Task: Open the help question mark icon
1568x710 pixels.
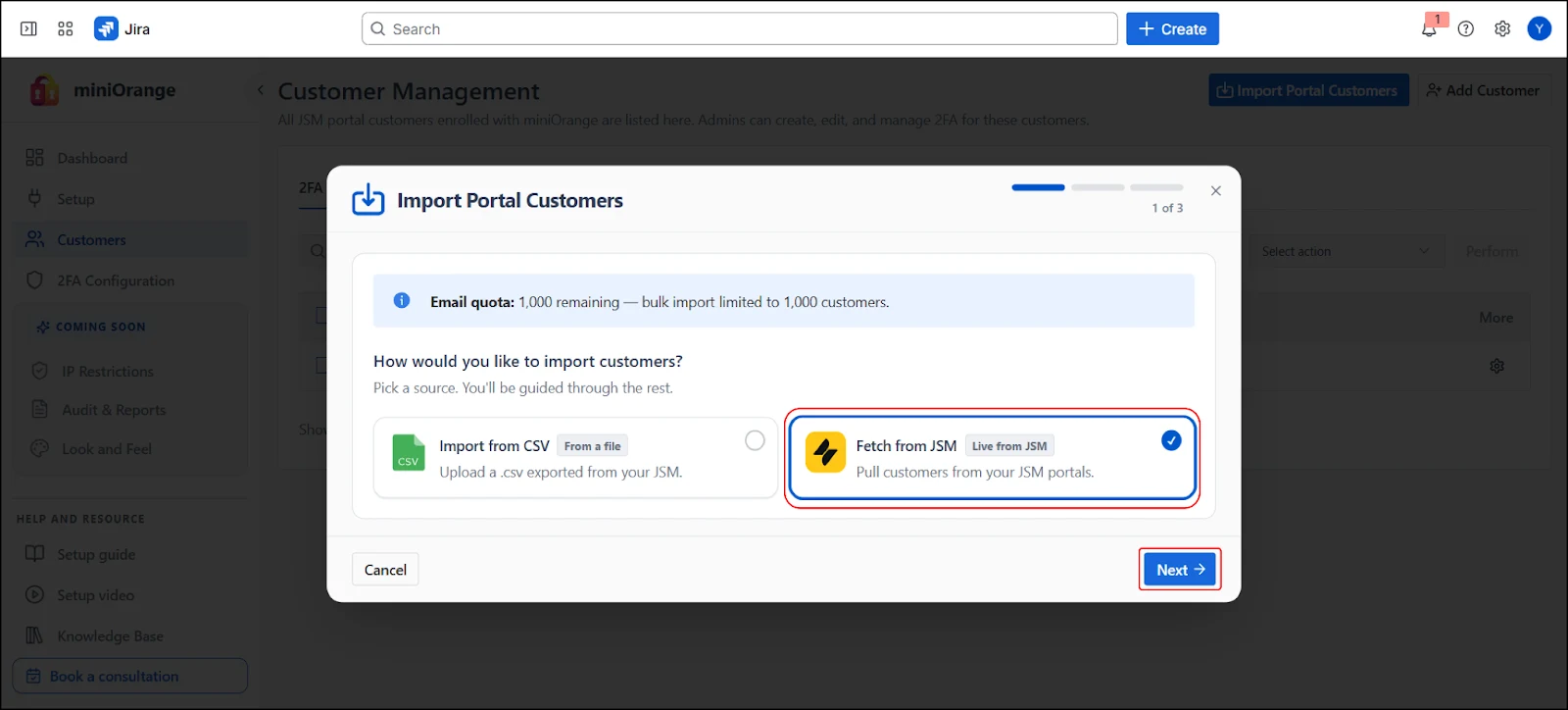Action: point(1466,29)
